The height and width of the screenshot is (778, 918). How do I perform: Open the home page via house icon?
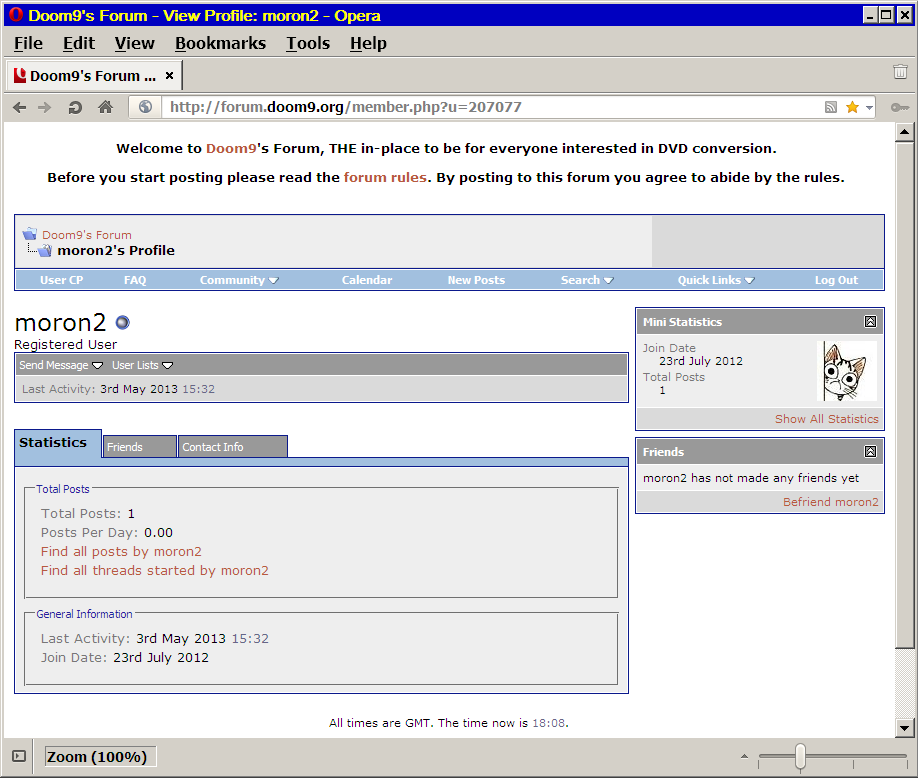tap(105, 107)
